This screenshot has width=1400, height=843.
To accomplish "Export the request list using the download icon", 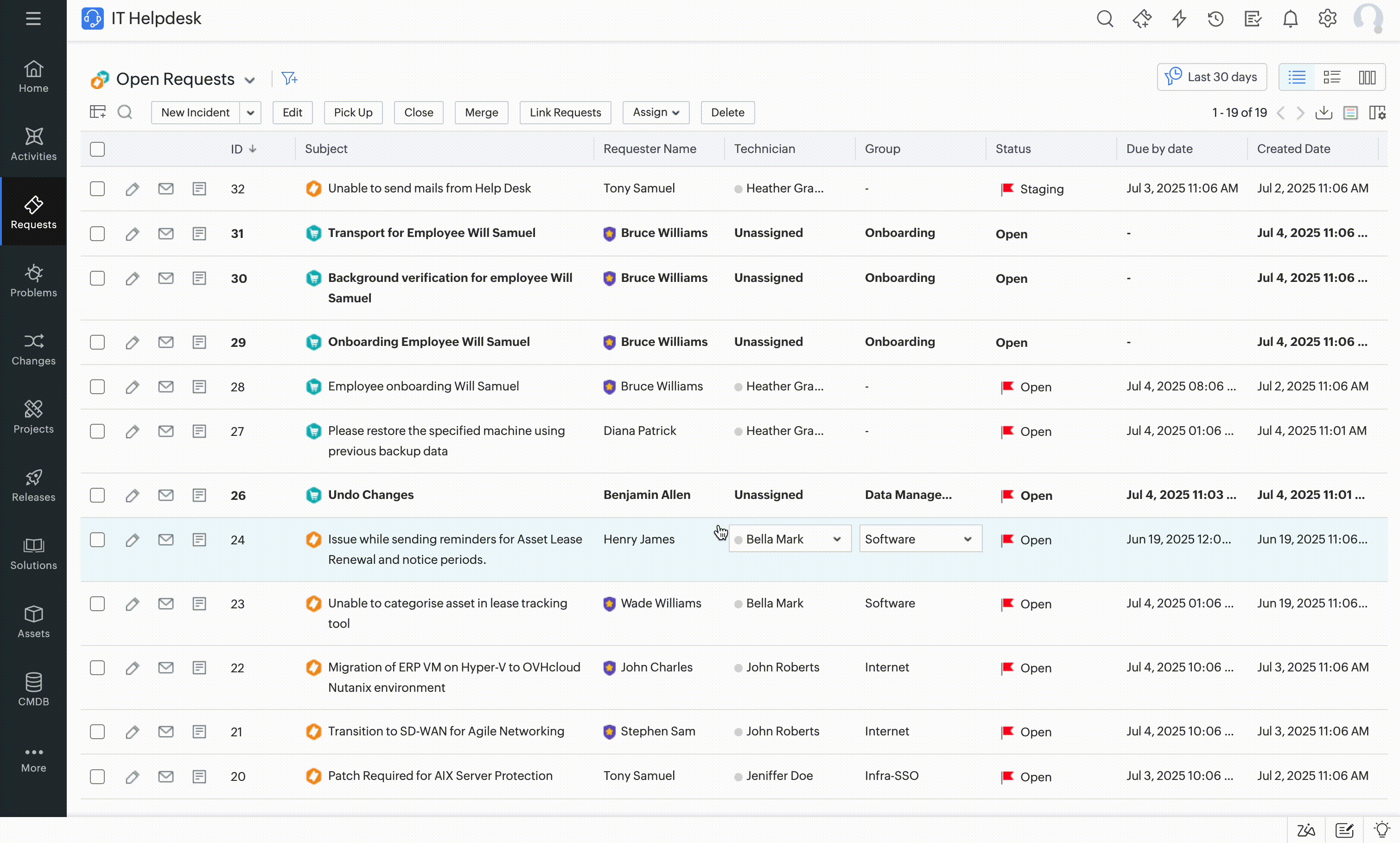I will click(x=1324, y=113).
